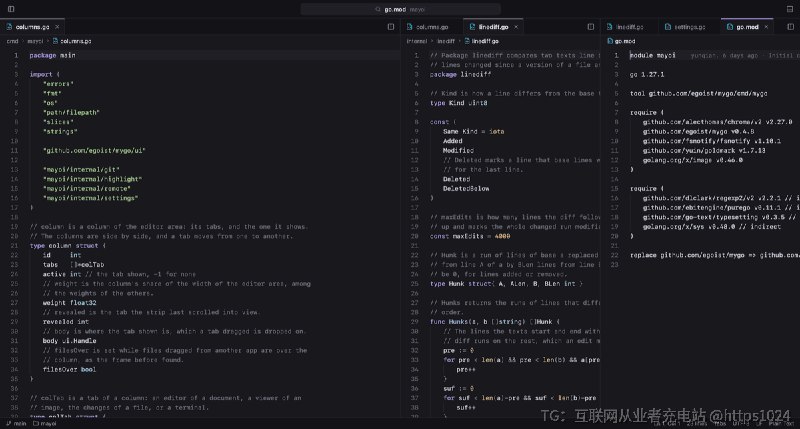Click the github.com/fsnotify/fsnotify require line

click(x=712, y=141)
